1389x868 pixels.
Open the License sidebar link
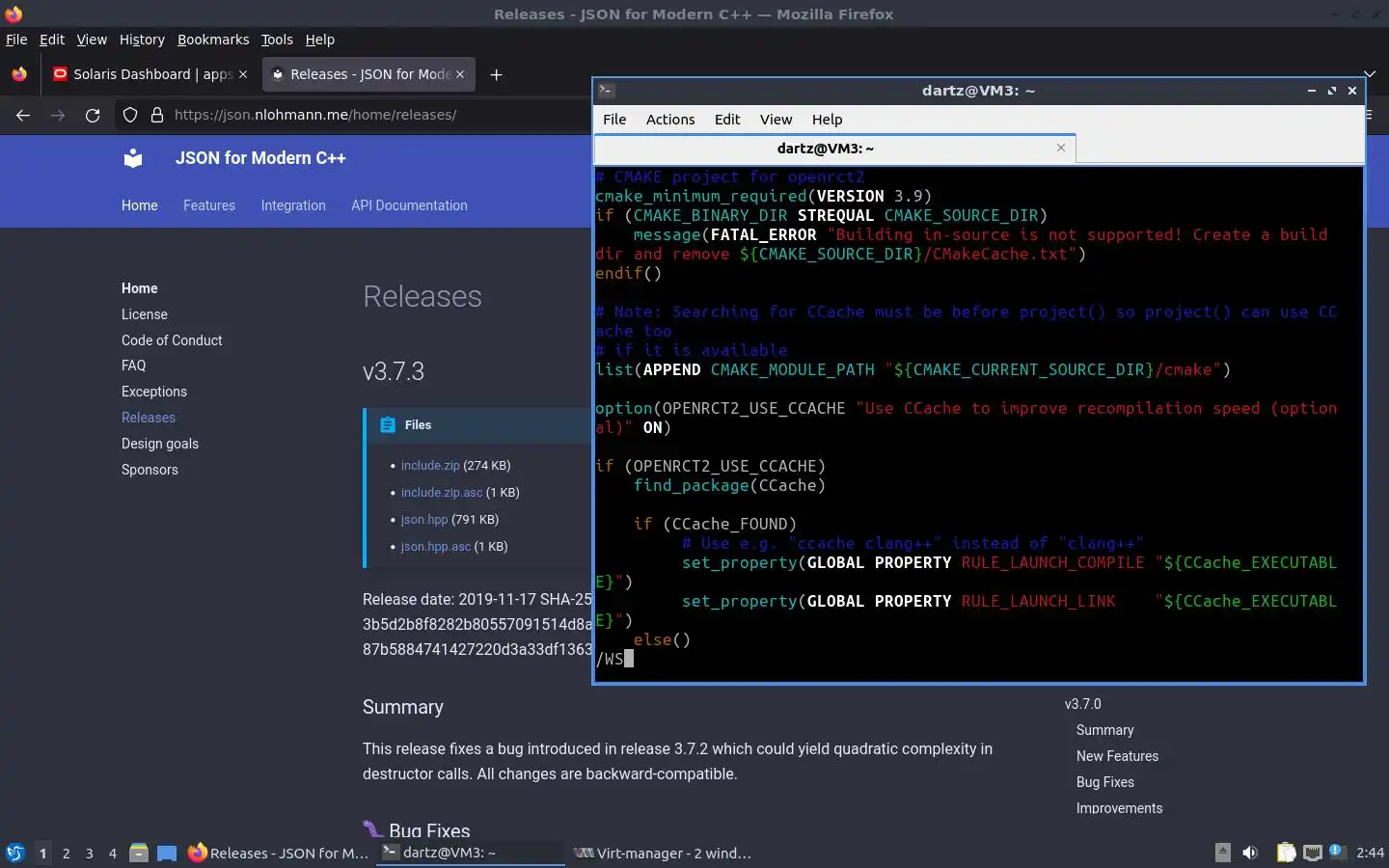click(x=145, y=314)
